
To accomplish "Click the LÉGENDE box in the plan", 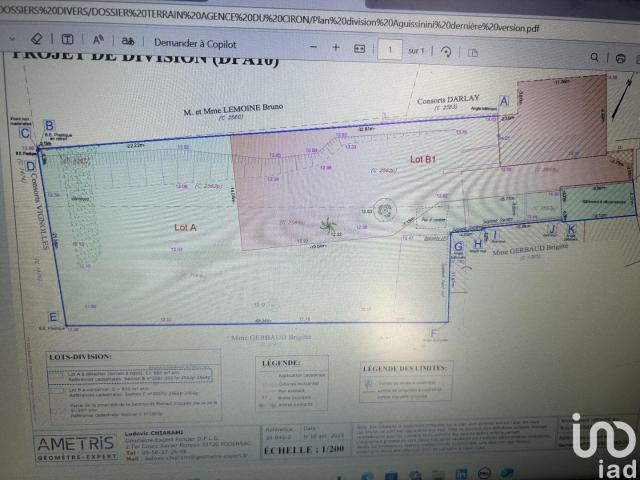I will (288, 385).
